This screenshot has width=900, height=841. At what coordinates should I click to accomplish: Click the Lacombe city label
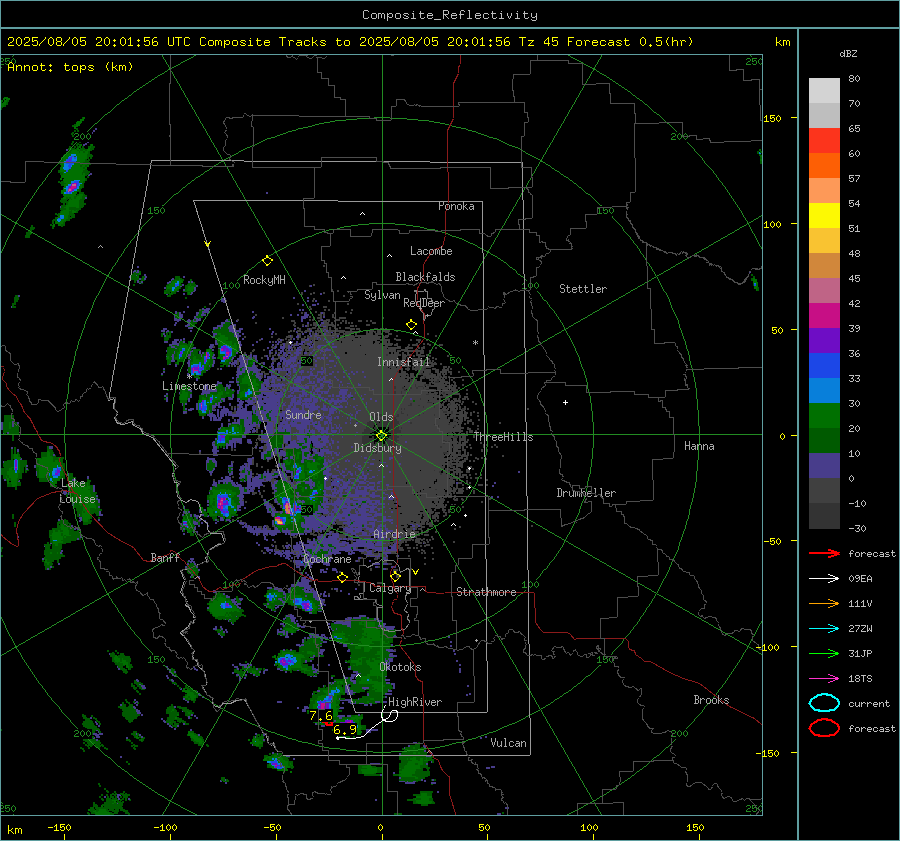pos(431,251)
